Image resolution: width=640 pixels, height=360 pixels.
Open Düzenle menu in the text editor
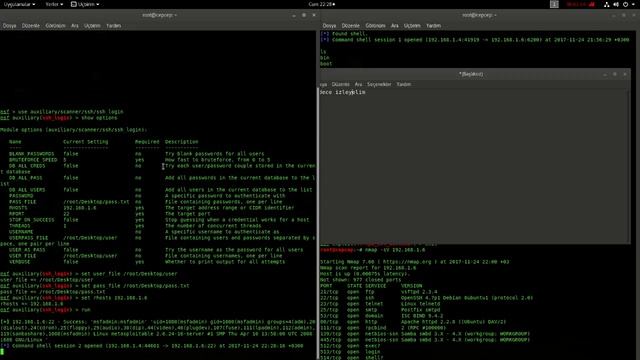[x=341, y=84]
